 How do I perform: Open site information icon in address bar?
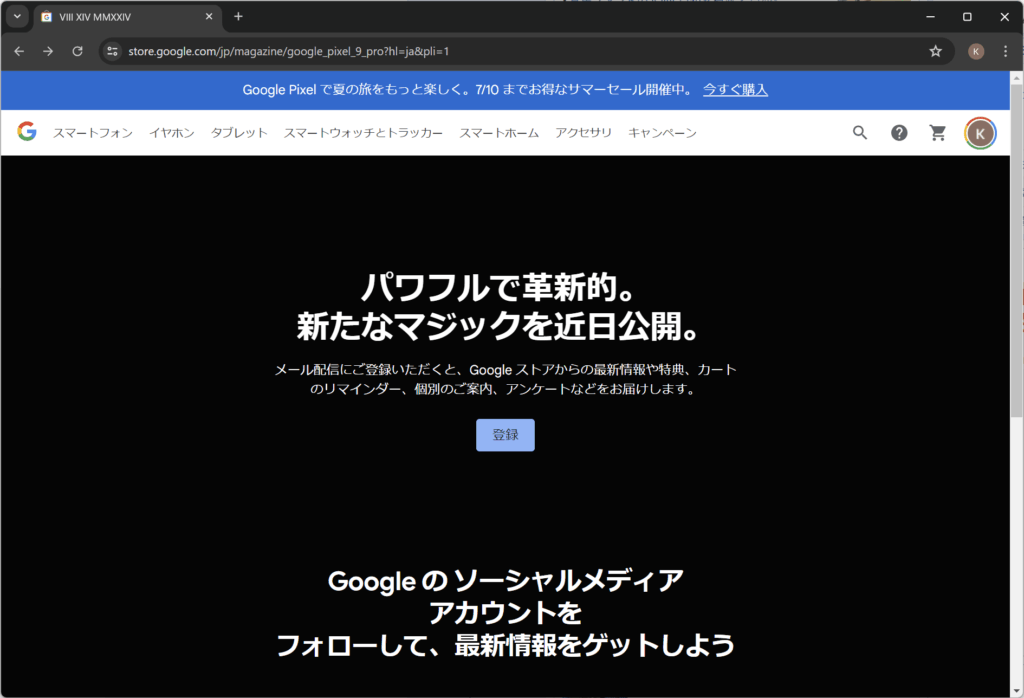(112, 51)
